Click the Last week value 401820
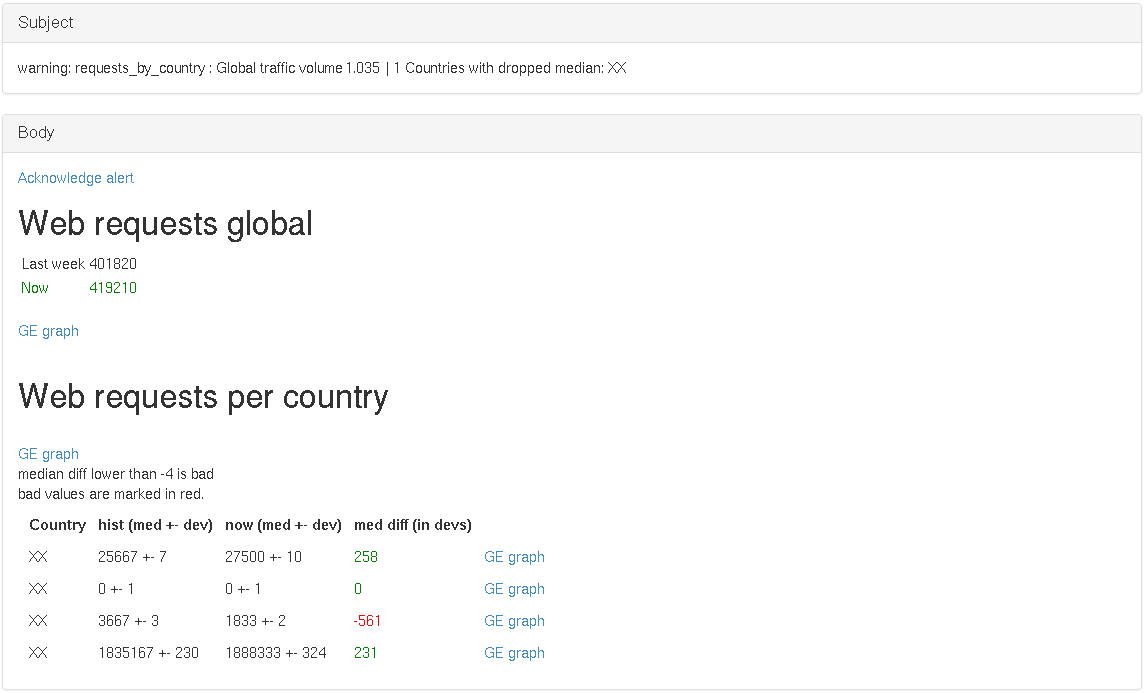This screenshot has width=1146, height=693. coord(113,264)
